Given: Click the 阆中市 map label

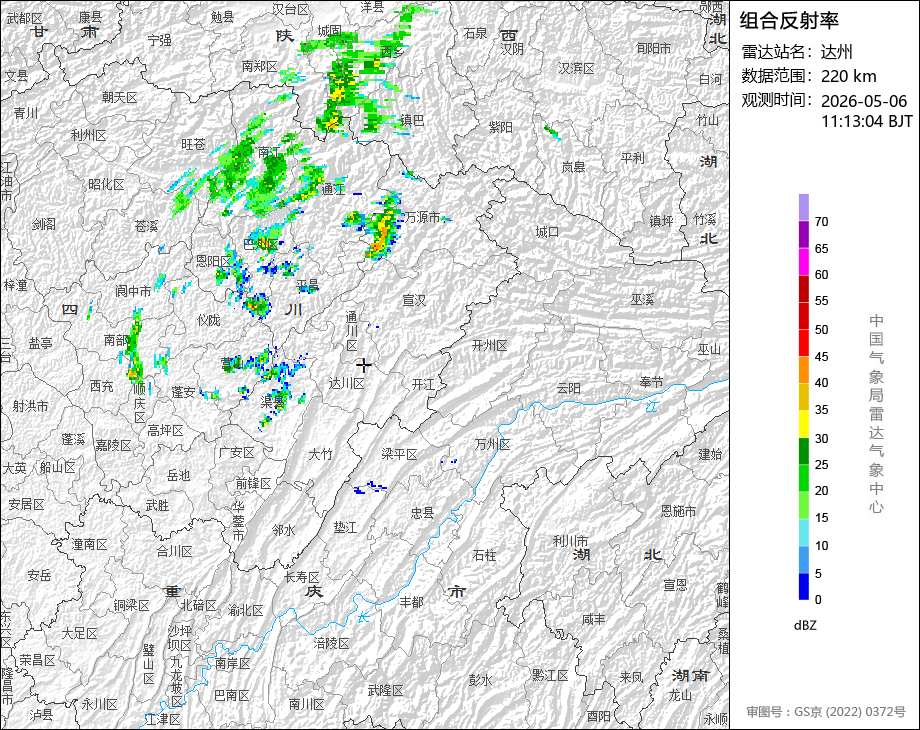Looking at the screenshot, I should click(x=133, y=290).
